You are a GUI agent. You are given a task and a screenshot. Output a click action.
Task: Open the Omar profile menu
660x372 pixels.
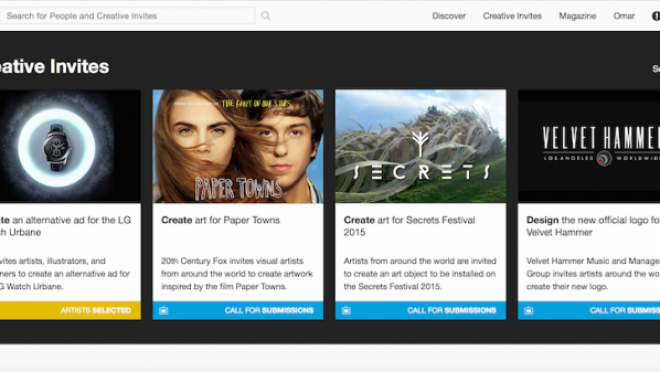click(624, 16)
